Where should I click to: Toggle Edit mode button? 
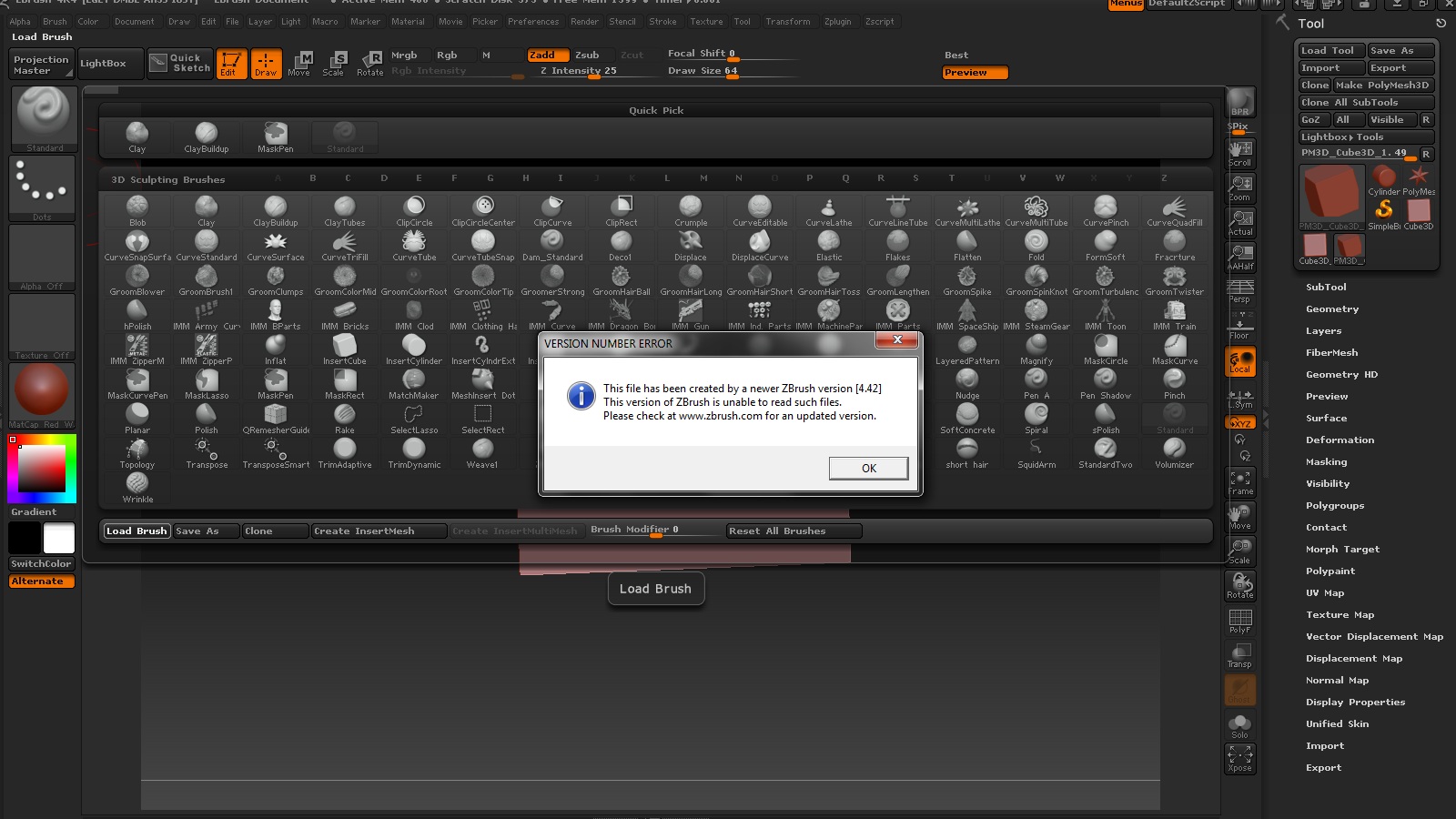231,64
